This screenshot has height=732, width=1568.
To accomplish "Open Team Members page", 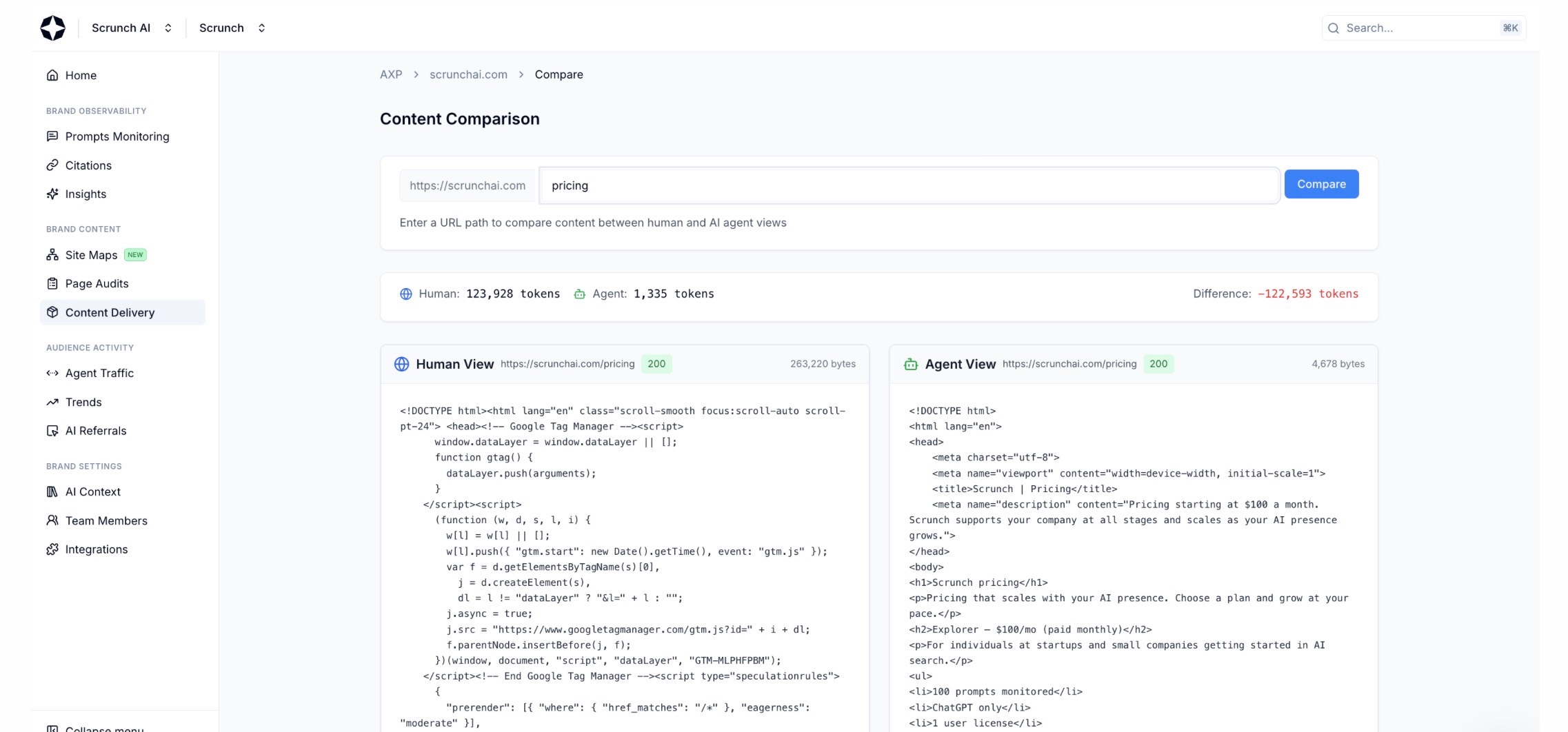I will point(123,520).
